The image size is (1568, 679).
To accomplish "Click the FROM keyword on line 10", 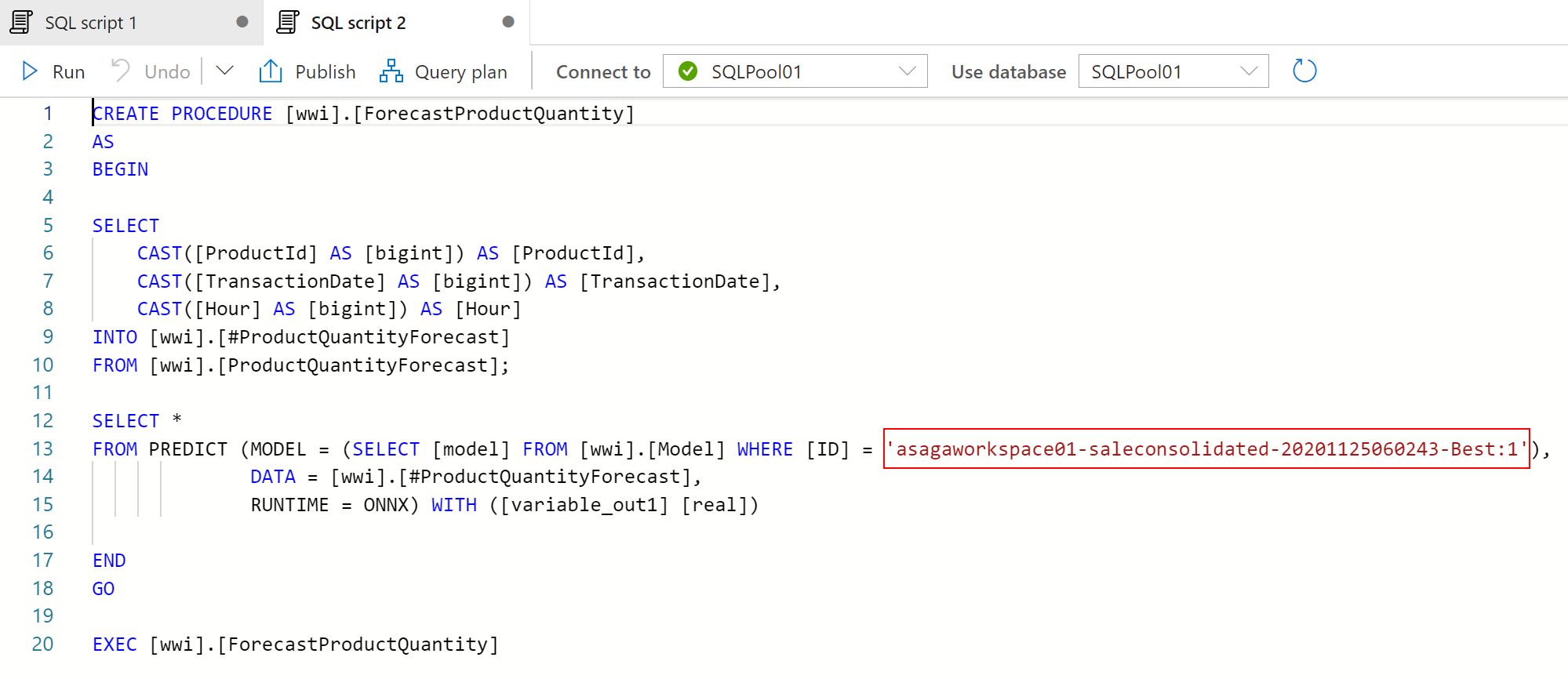I will coord(115,365).
